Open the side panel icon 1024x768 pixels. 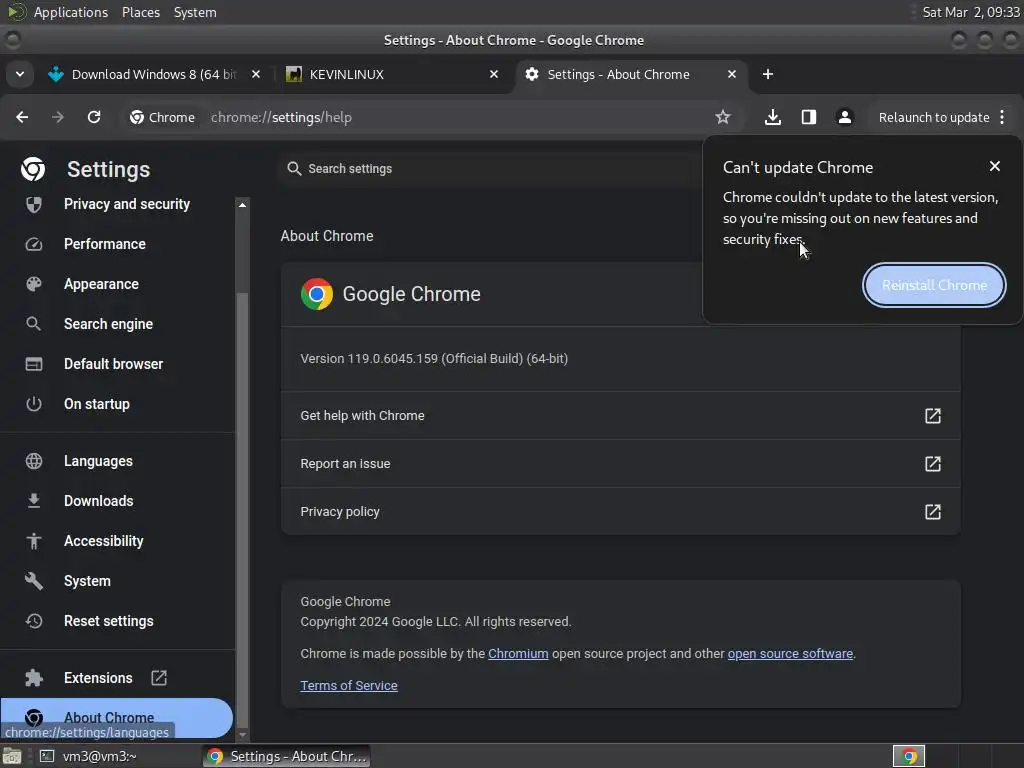pos(808,117)
